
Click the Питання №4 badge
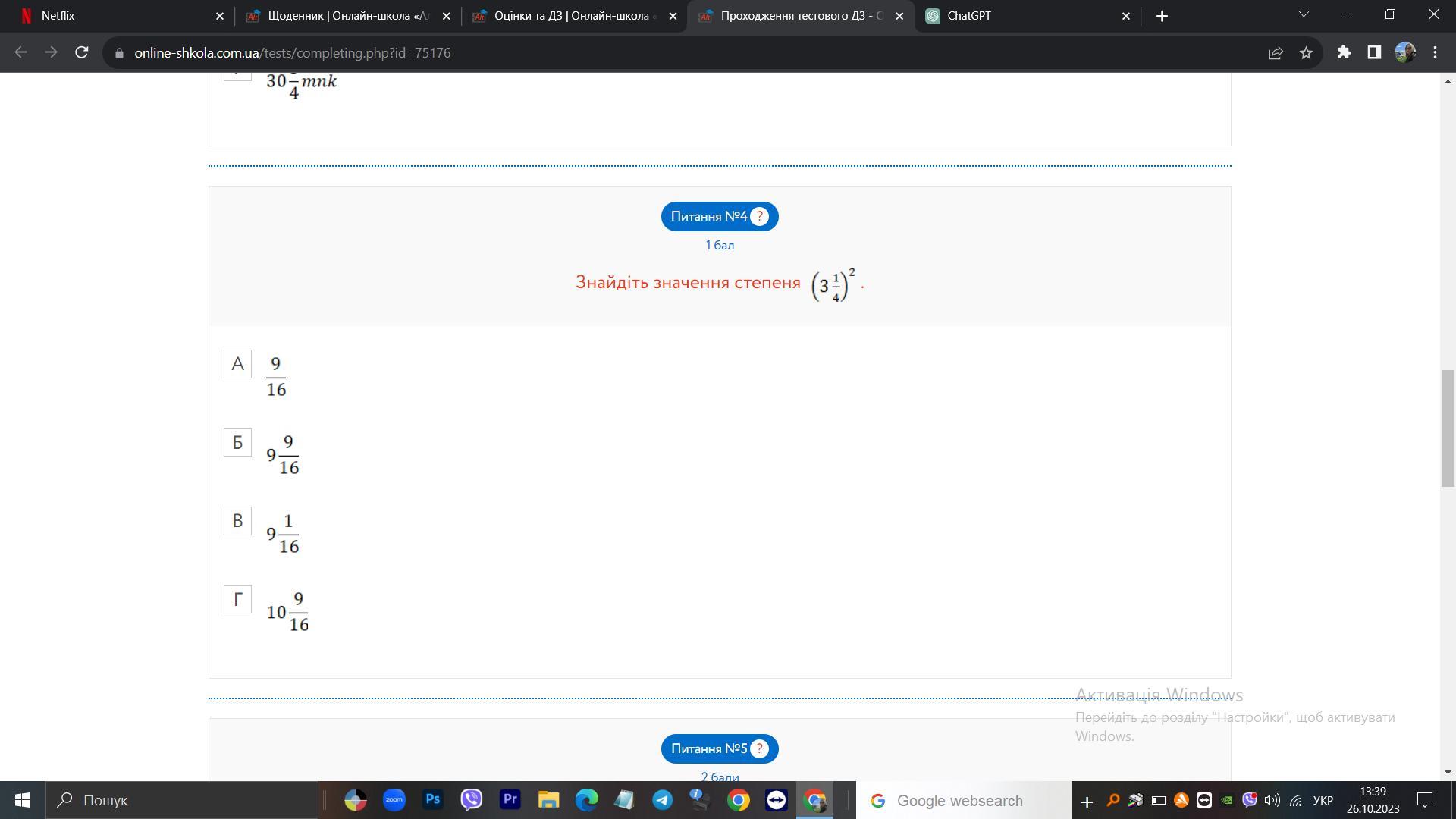tap(709, 217)
